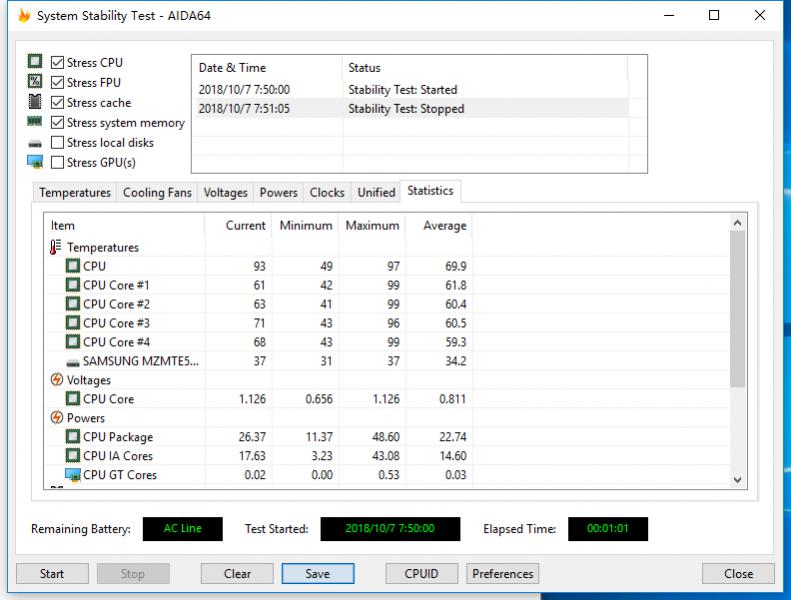Screen dimensions: 791x600
Task: Click the Item column header
Action: pos(125,226)
